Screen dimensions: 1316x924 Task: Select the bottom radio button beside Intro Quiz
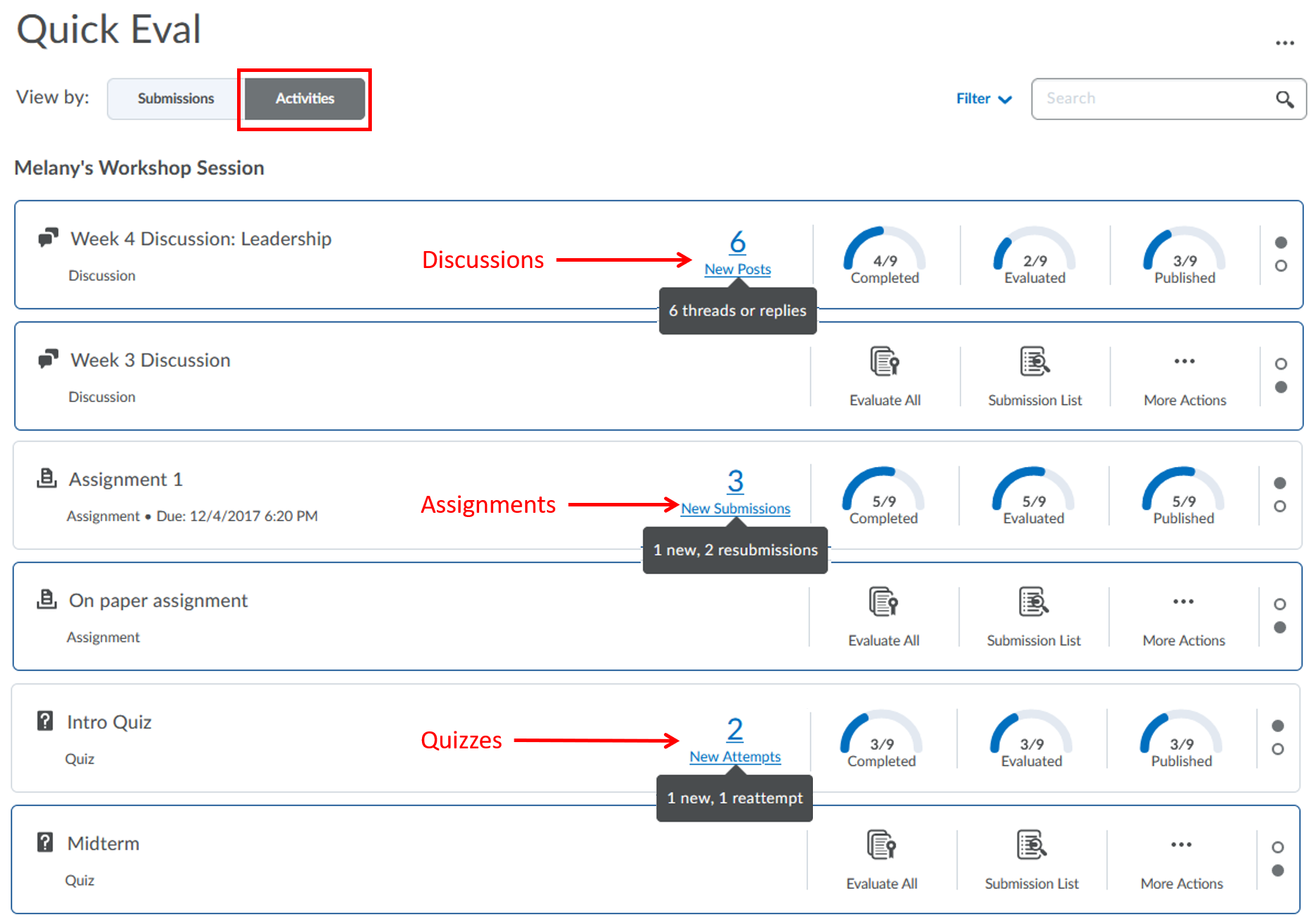point(1278,750)
